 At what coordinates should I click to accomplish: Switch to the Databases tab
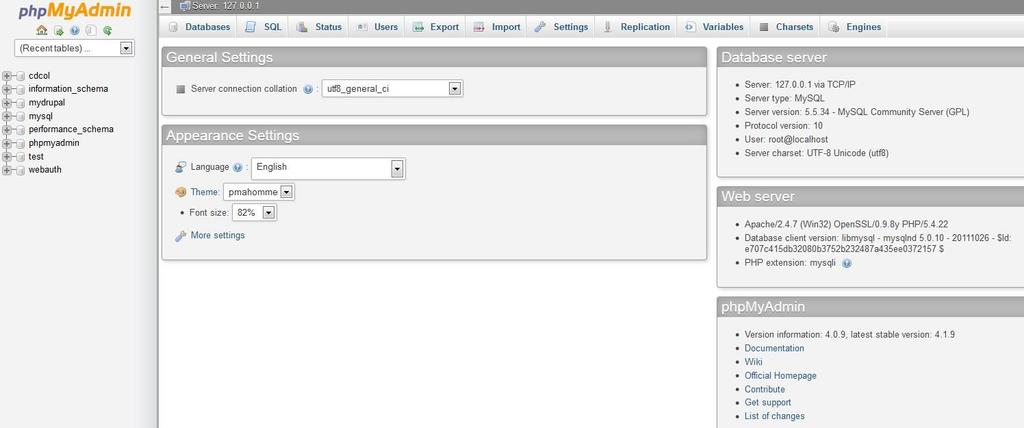[199, 27]
